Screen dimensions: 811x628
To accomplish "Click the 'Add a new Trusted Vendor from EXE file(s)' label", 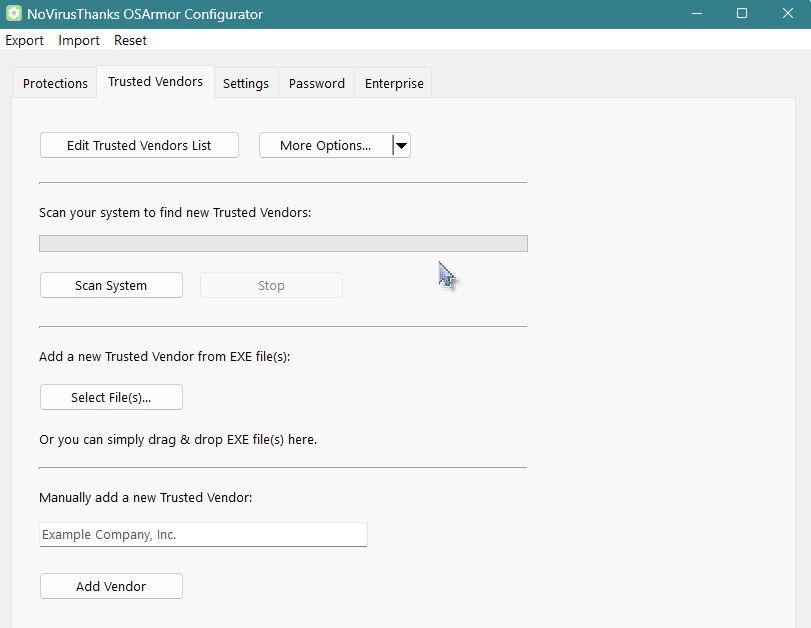I will click(x=164, y=356).
